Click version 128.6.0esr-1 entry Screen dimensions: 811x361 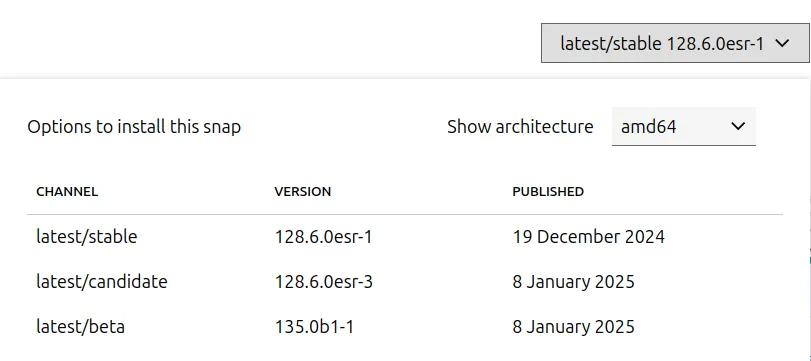pyautogui.click(x=323, y=237)
